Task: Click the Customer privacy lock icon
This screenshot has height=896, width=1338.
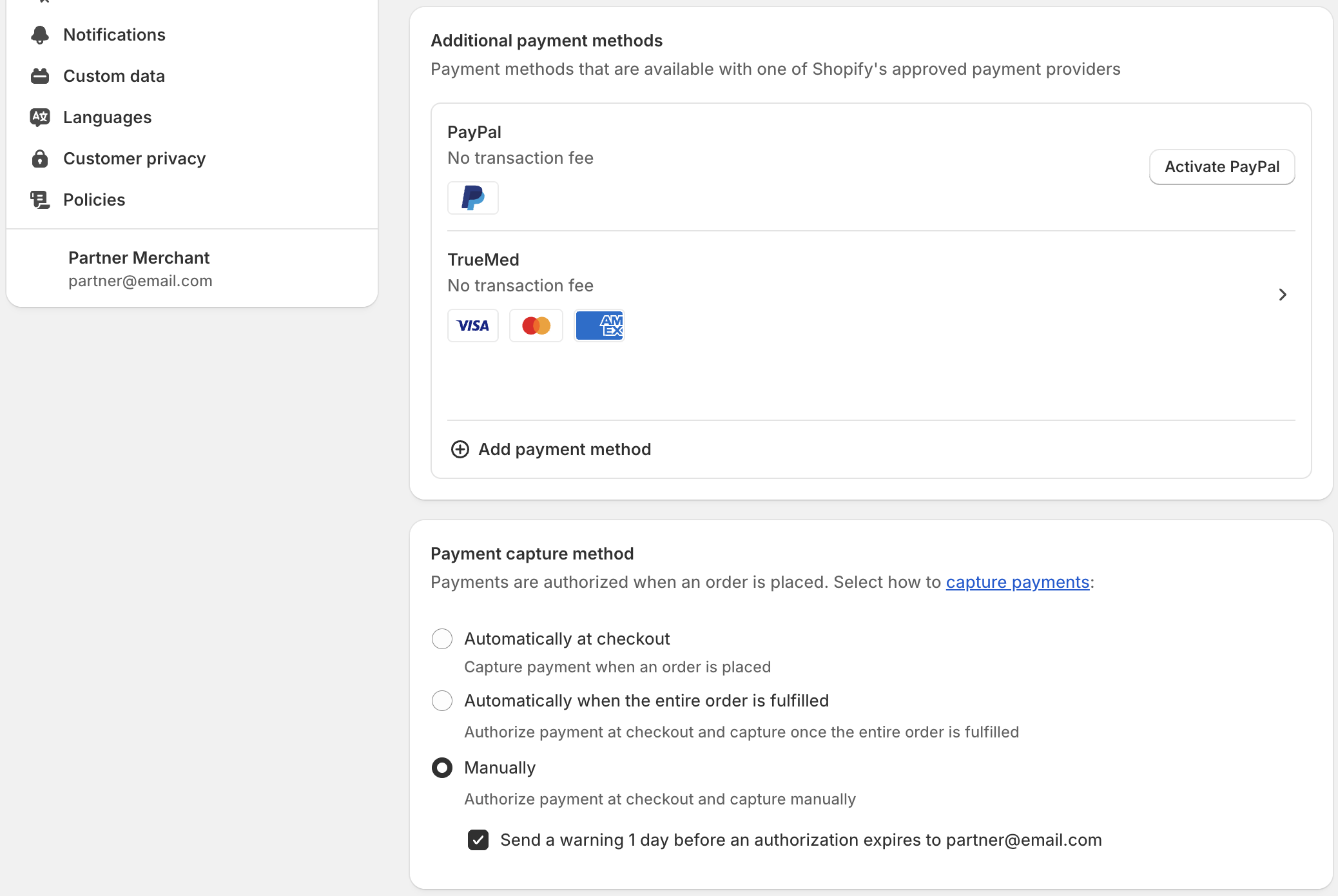Action: pos(40,158)
